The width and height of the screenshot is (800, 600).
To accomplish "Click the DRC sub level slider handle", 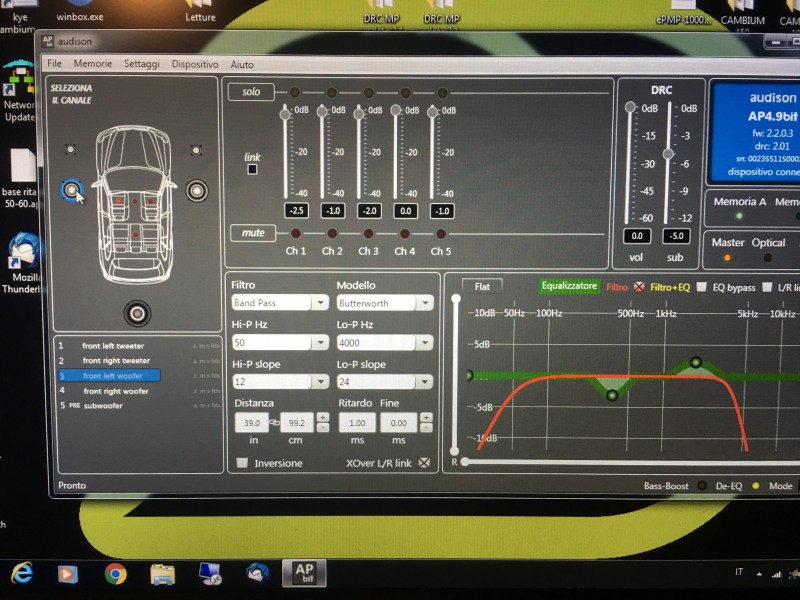I will 668,154.
